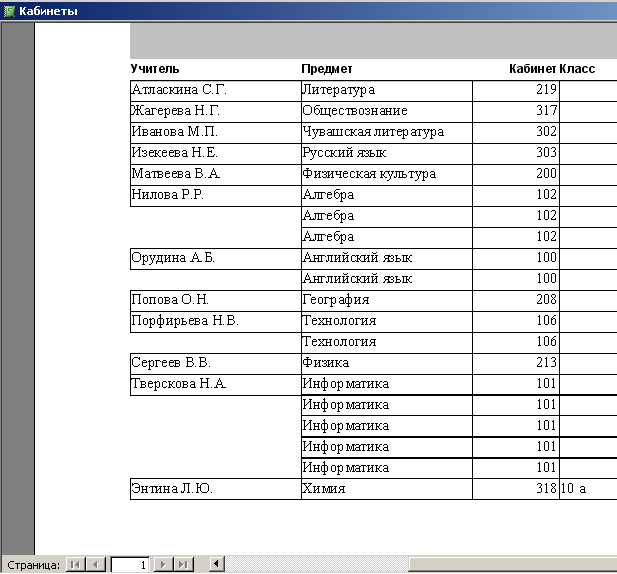
Task: Click subject cell Чувашская литература
Action: click(387, 133)
